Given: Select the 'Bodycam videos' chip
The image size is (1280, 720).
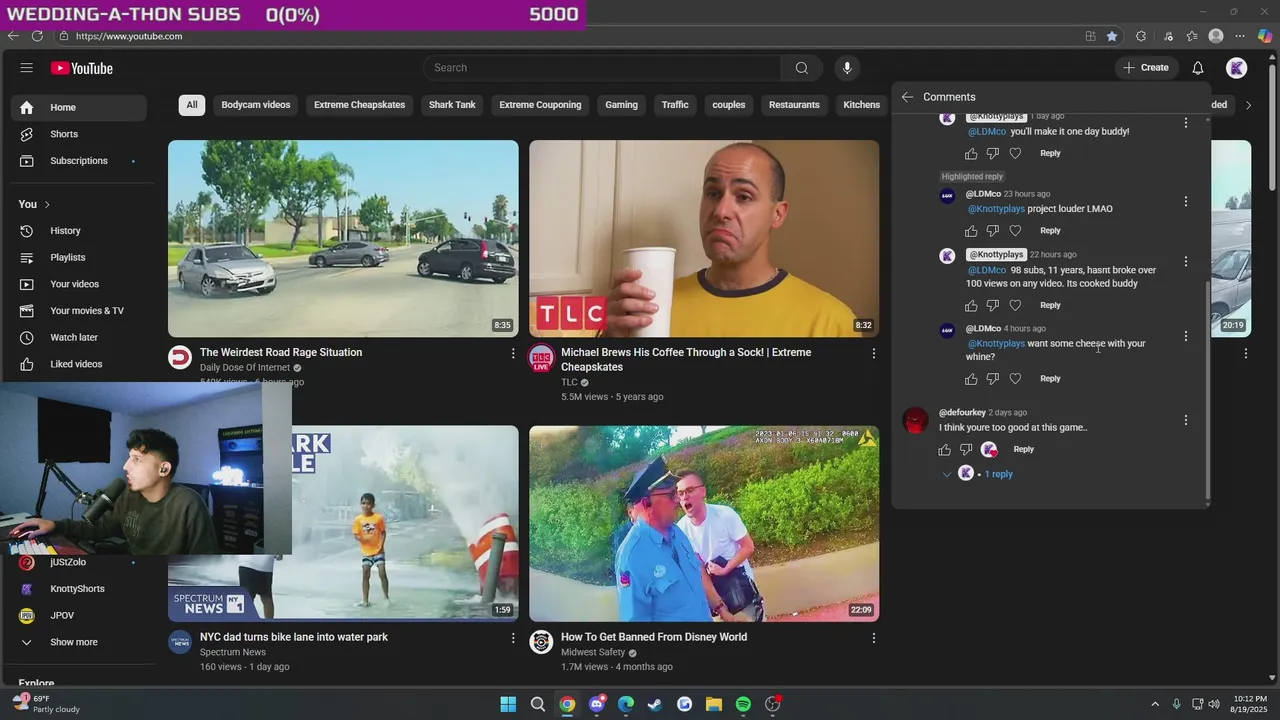Looking at the screenshot, I should [x=256, y=105].
